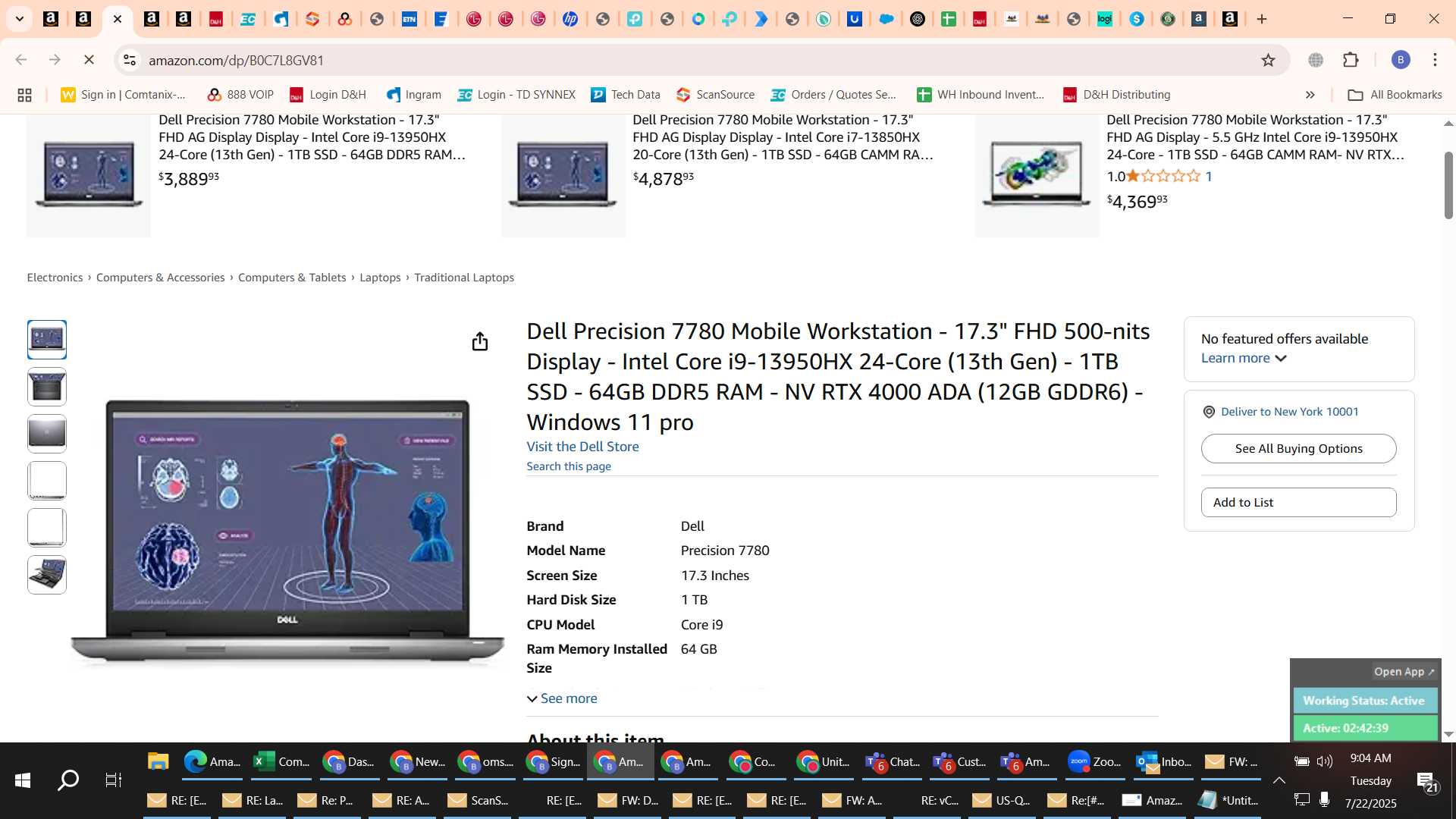The width and height of the screenshot is (1456, 819).
Task: Open the clock and date 9:04 AM
Action: [1370, 780]
